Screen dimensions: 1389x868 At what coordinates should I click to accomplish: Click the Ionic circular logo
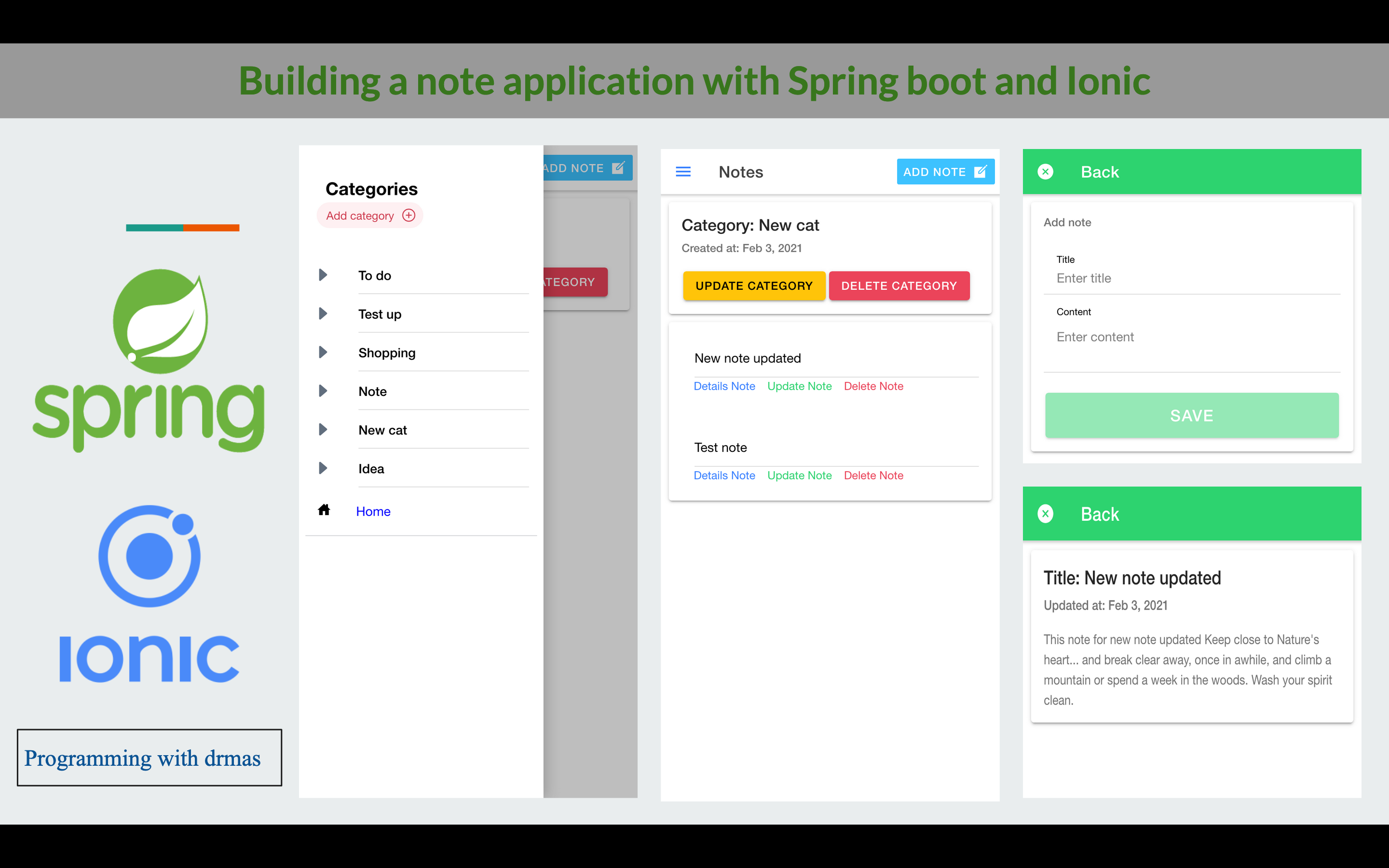point(149,556)
